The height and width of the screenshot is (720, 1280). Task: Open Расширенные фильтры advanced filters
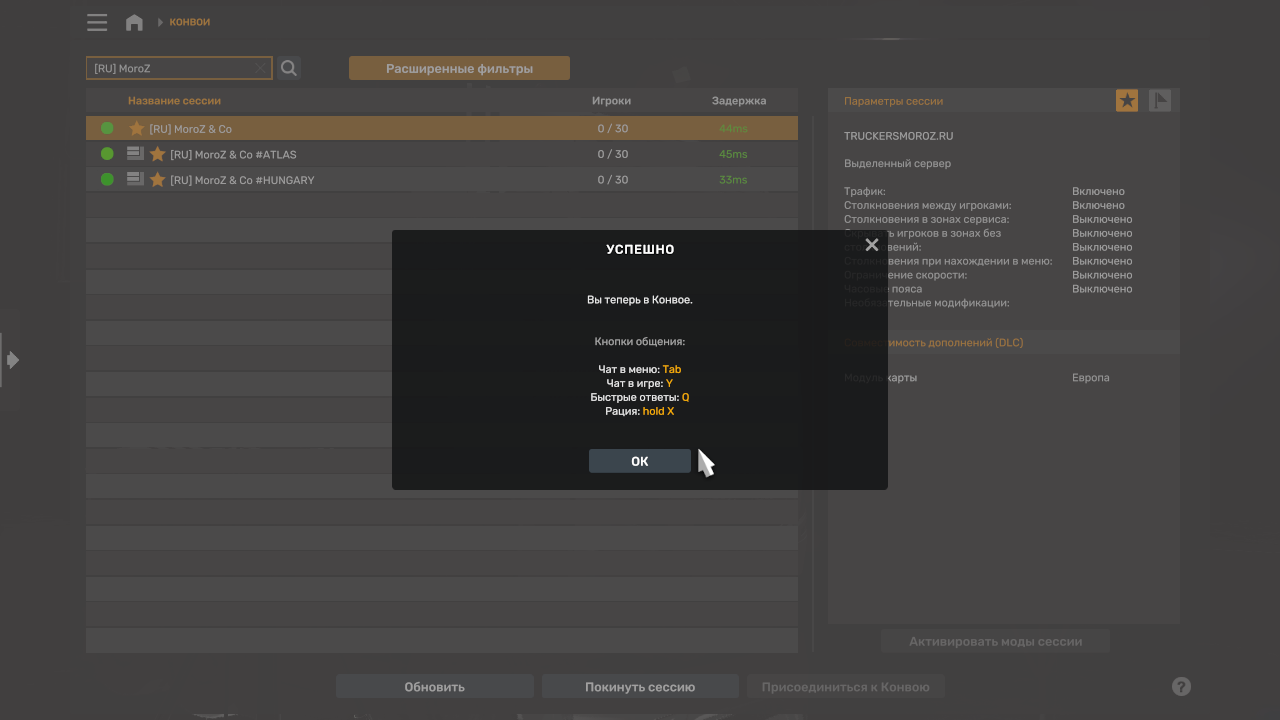(459, 68)
